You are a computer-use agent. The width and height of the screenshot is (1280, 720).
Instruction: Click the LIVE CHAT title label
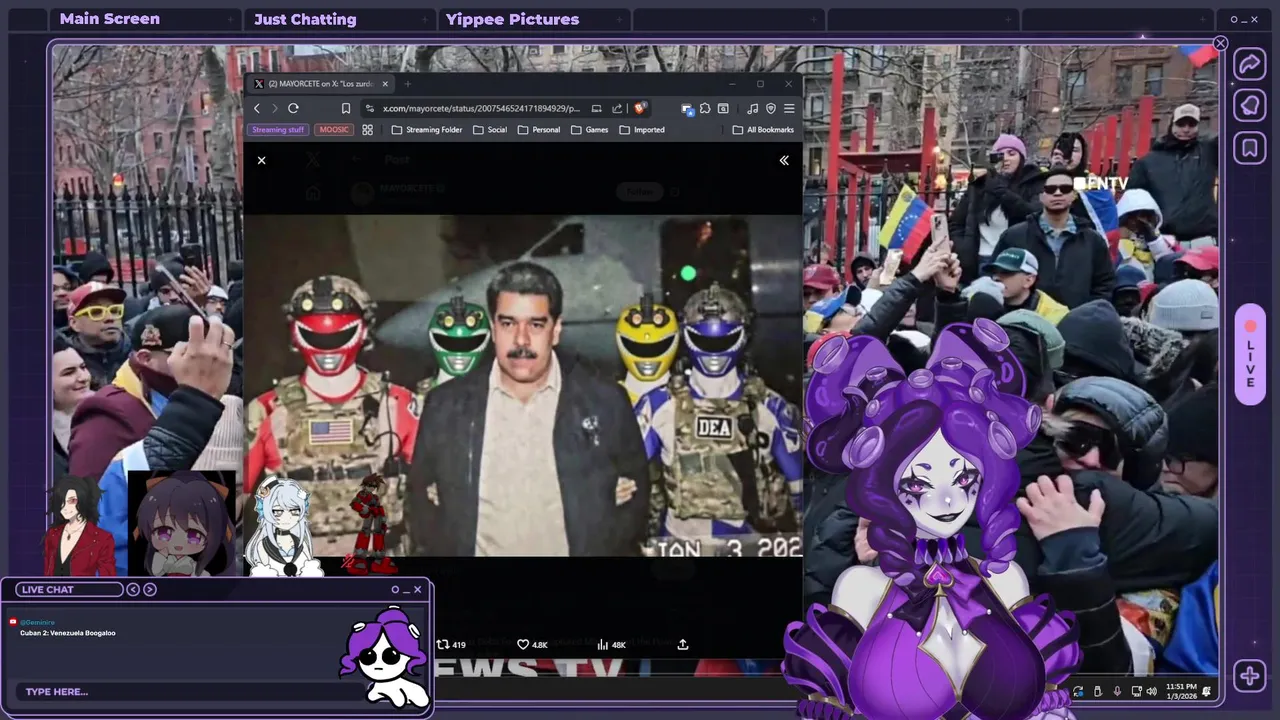pos(48,590)
